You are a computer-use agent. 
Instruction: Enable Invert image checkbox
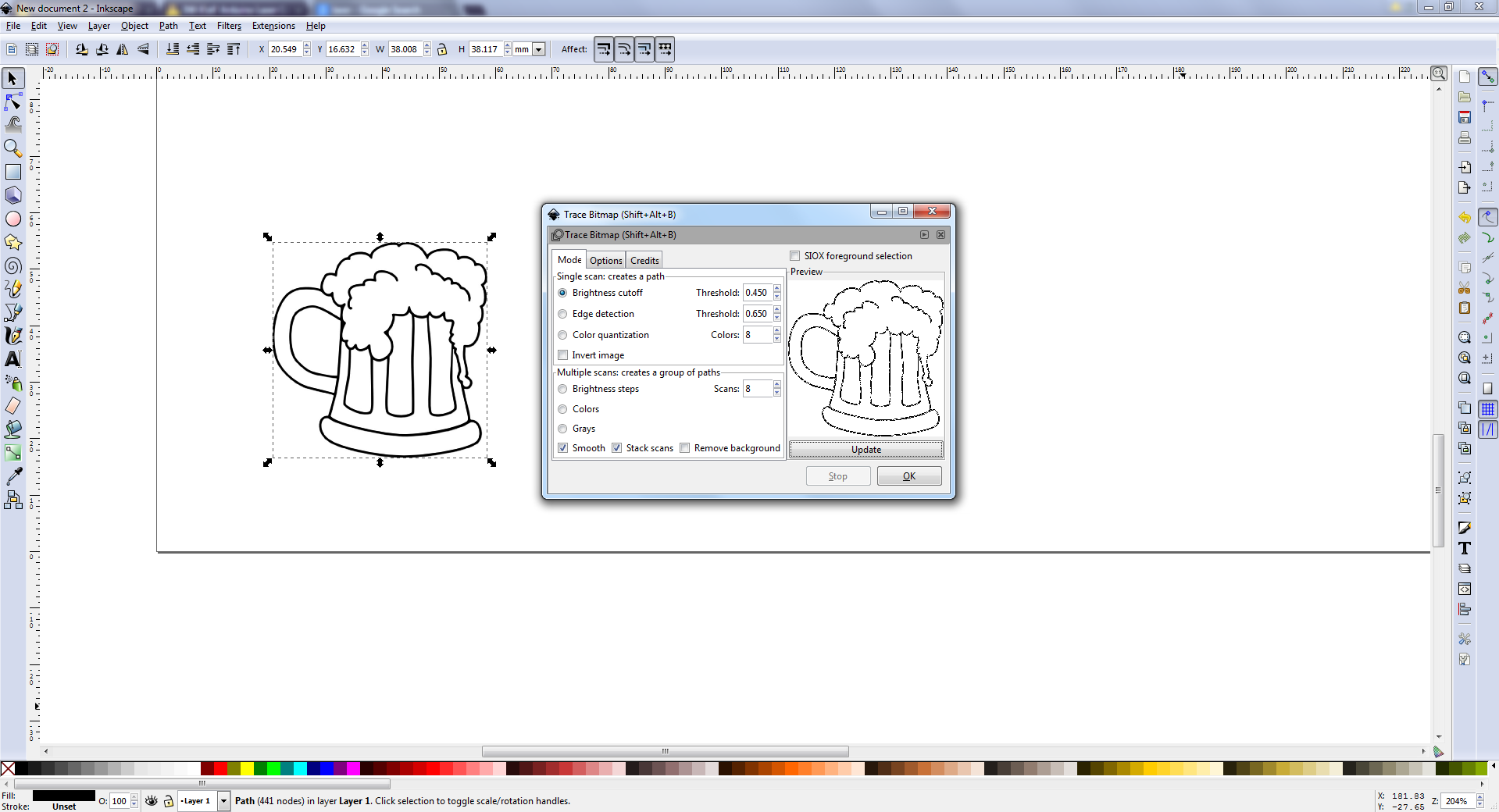[562, 355]
